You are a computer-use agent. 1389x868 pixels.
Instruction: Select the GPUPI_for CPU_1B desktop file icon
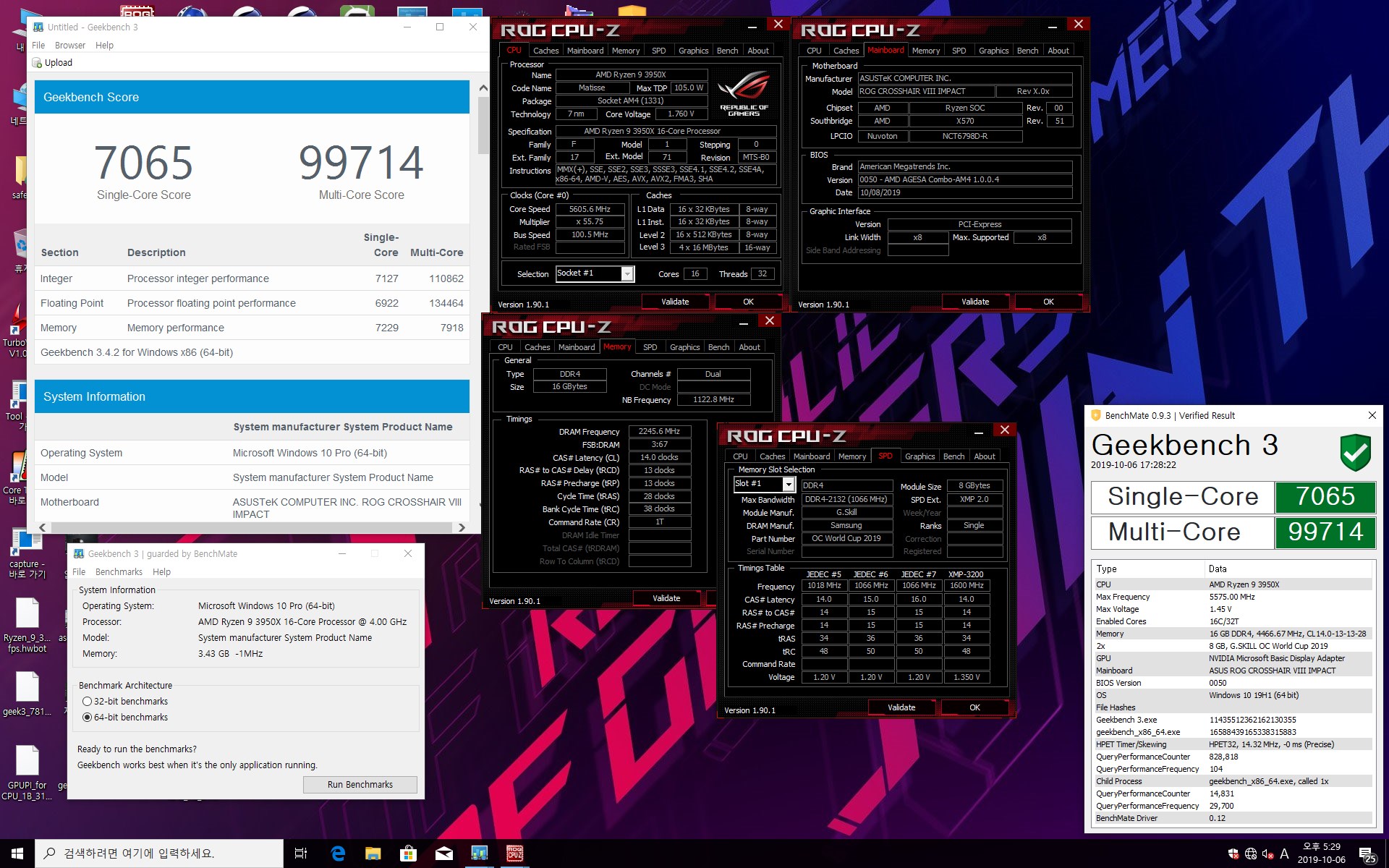(x=27, y=773)
